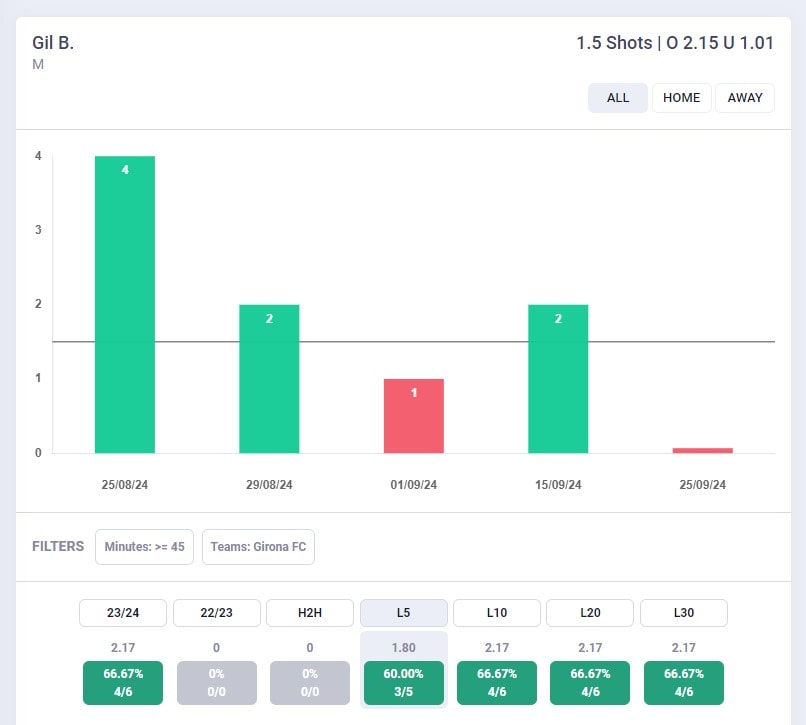Click the 29/08/24 date label
This screenshot has width=806, height=725.
click(269, 484)
